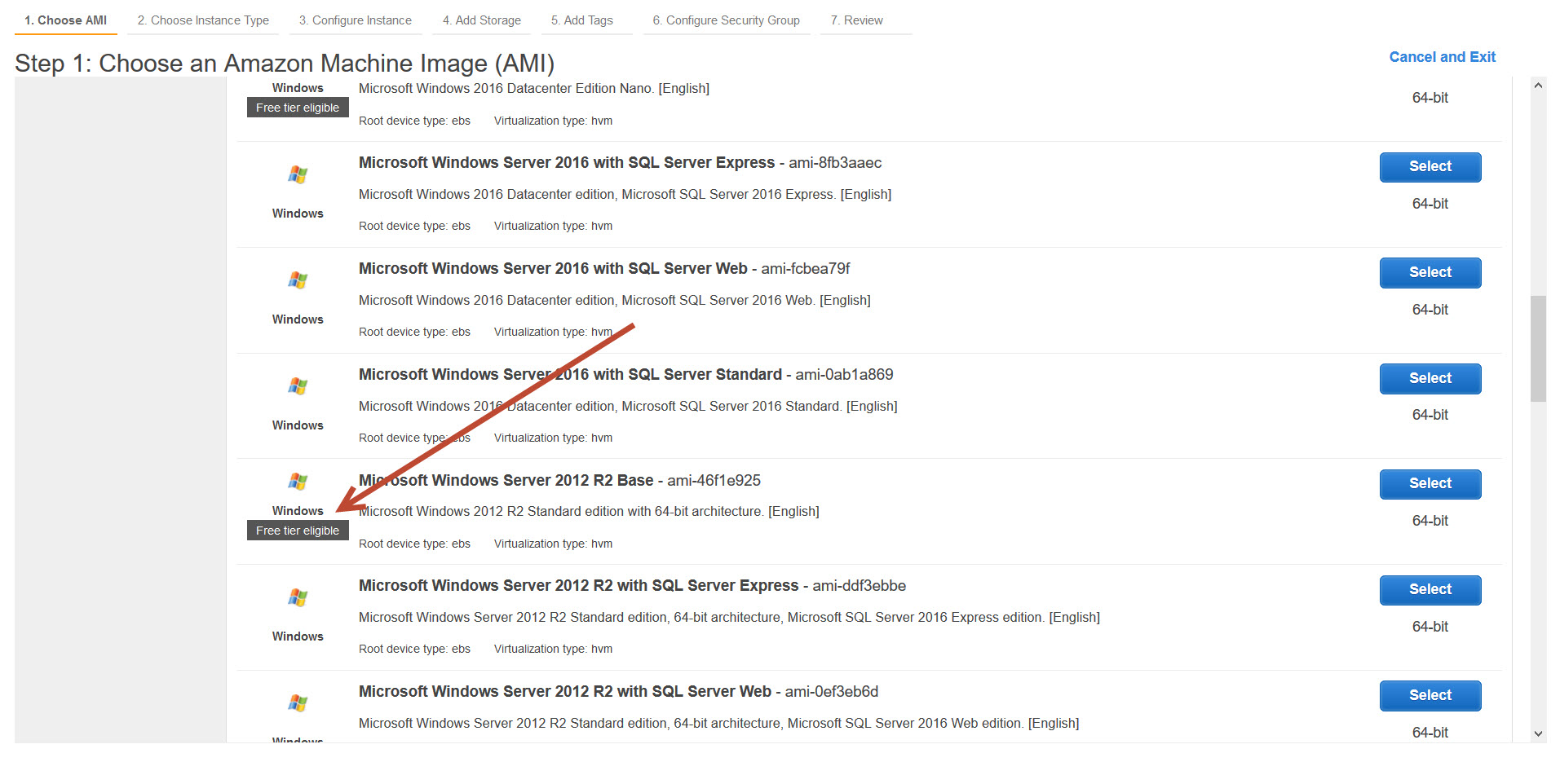
Task: Go to Choose Instance Type step
Action: click(203, 20)
